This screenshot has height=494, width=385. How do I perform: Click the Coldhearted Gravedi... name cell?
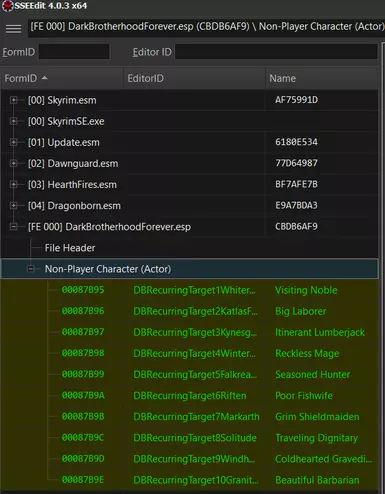[x=323, y=459]
